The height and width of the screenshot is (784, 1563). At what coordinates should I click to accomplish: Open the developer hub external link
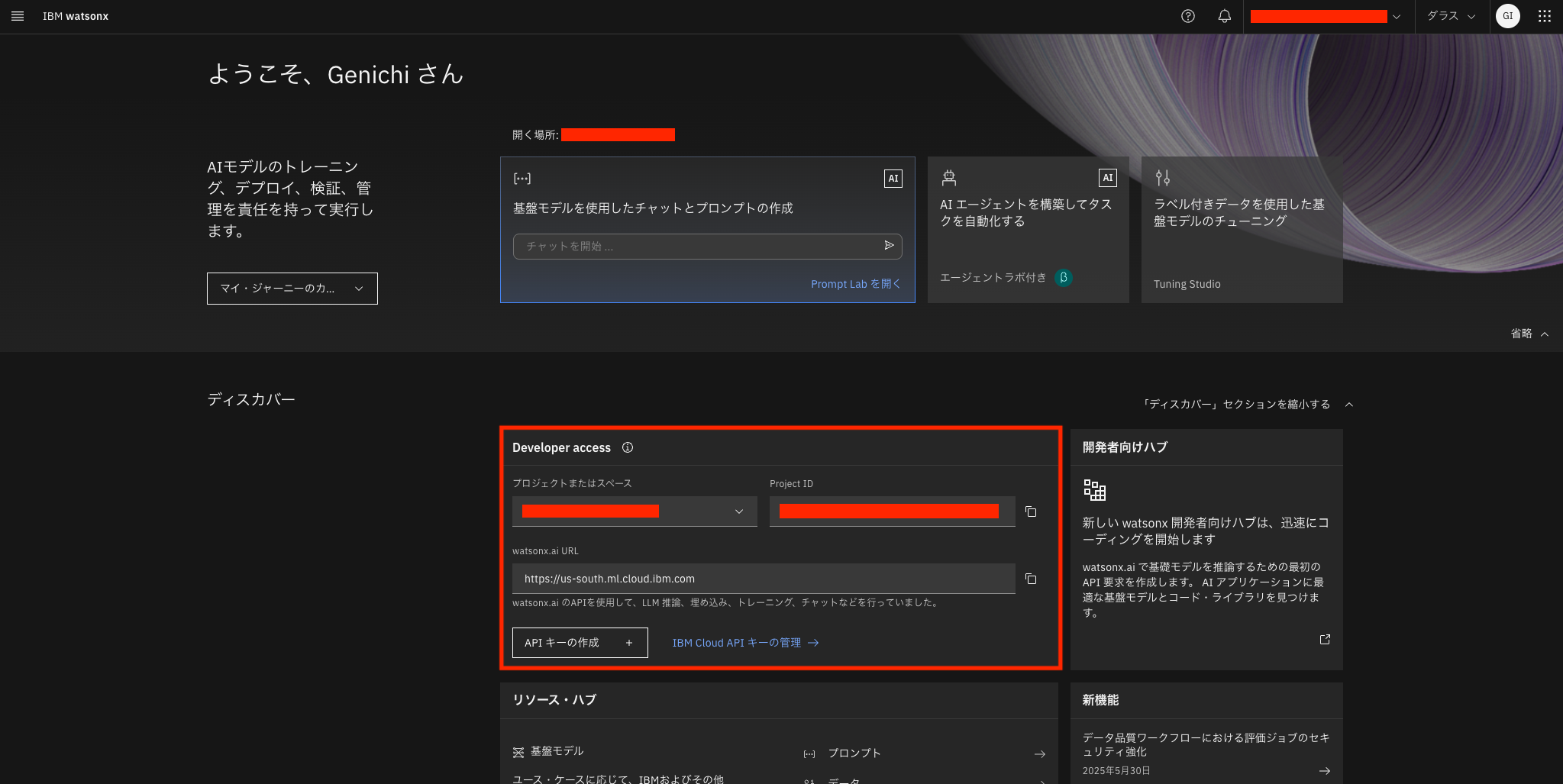pos(1324,639)
